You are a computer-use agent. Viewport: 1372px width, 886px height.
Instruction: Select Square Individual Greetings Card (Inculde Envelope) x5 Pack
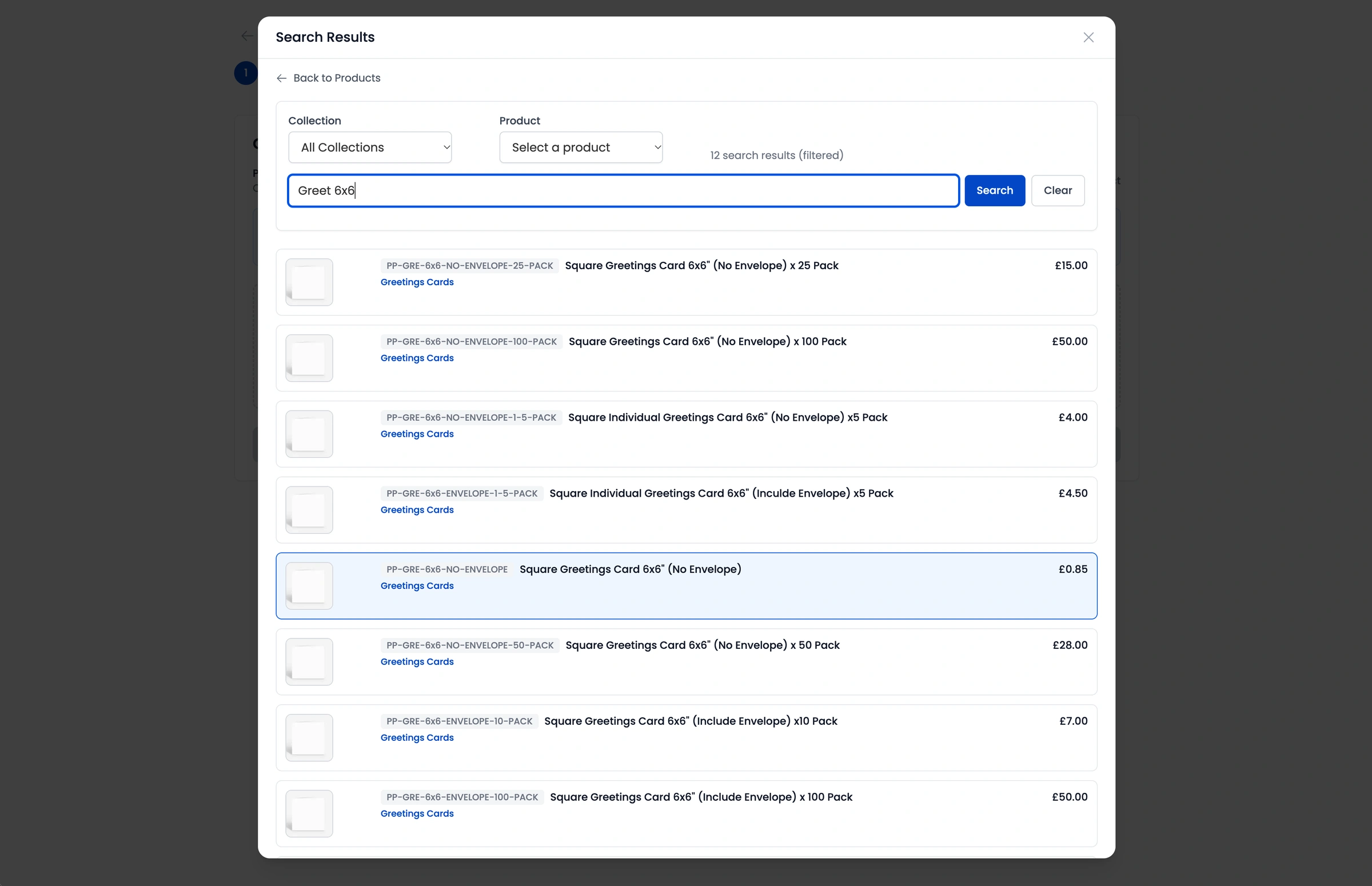coord(721,493)
